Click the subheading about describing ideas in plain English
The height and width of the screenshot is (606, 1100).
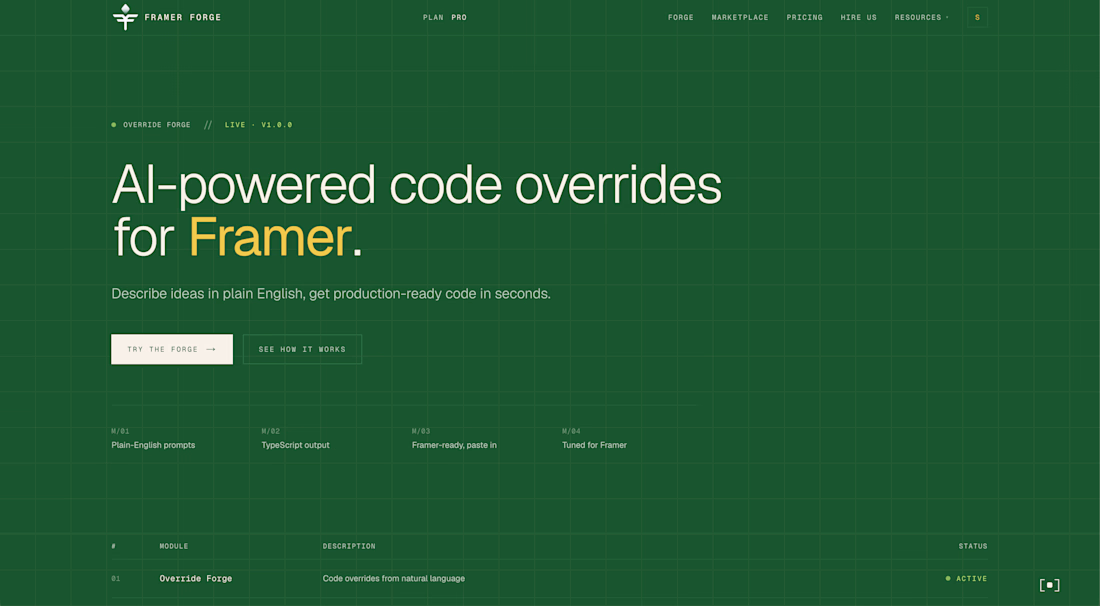[x=331, y=294]
